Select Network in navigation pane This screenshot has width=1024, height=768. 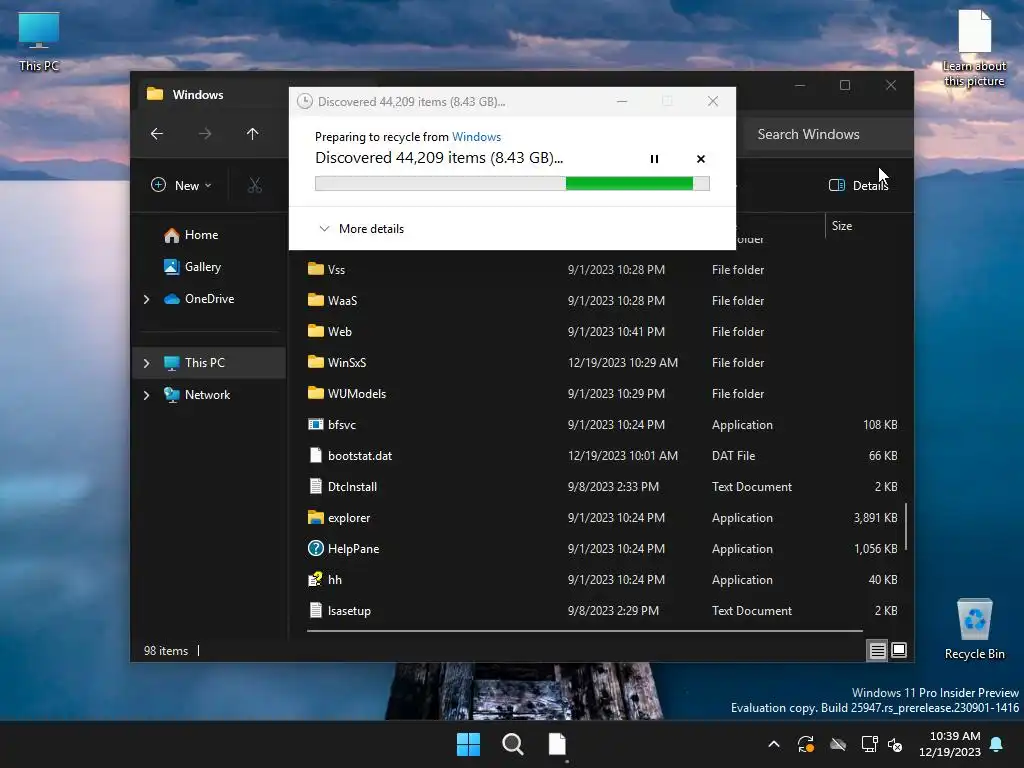[x=197, y=395]
